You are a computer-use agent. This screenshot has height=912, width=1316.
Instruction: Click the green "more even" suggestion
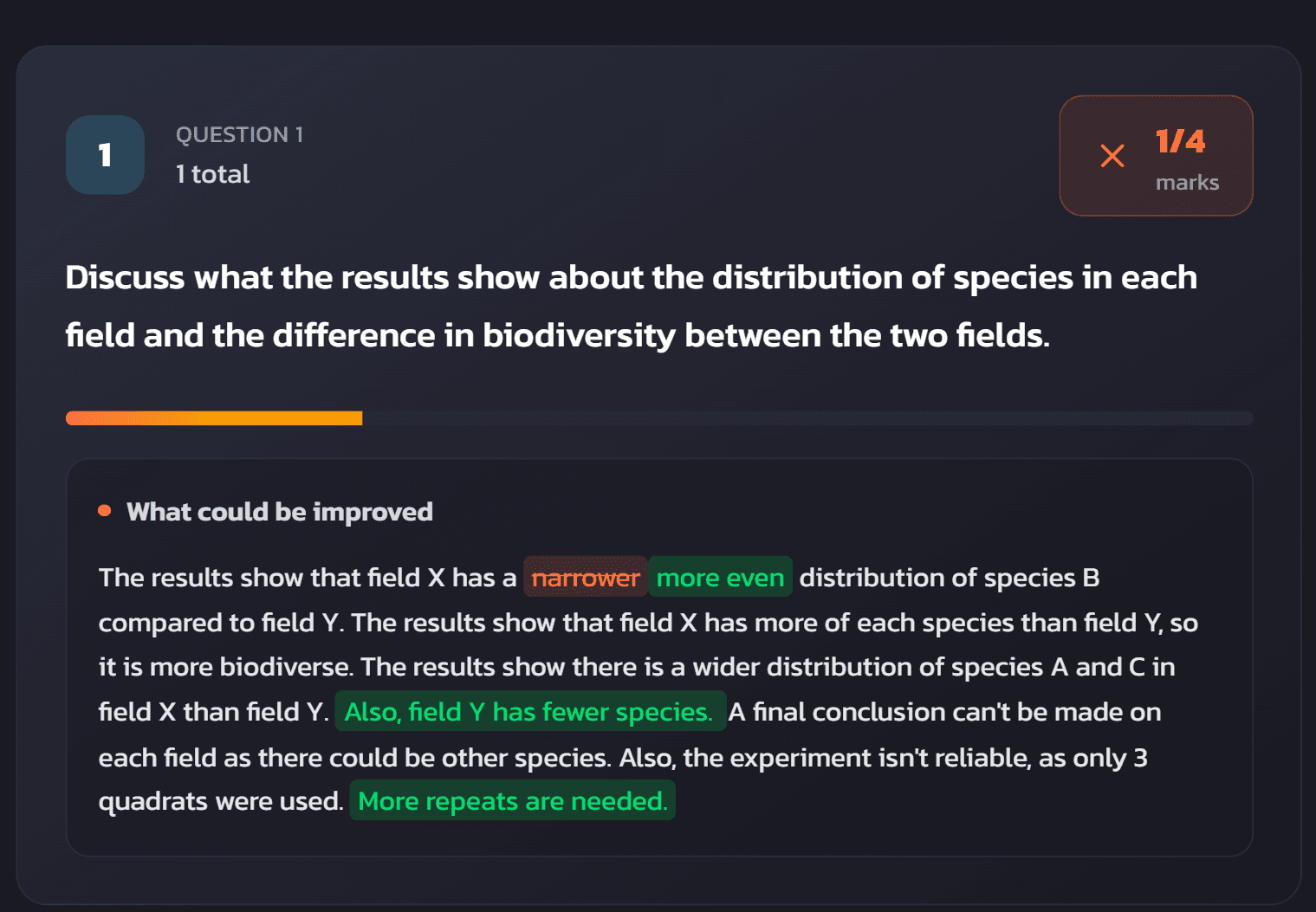[720, 578]
